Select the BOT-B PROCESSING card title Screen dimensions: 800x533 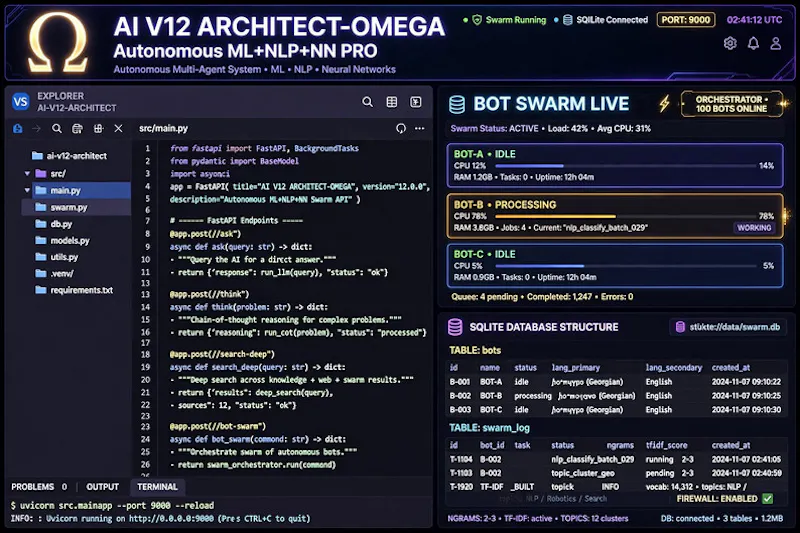505,205
